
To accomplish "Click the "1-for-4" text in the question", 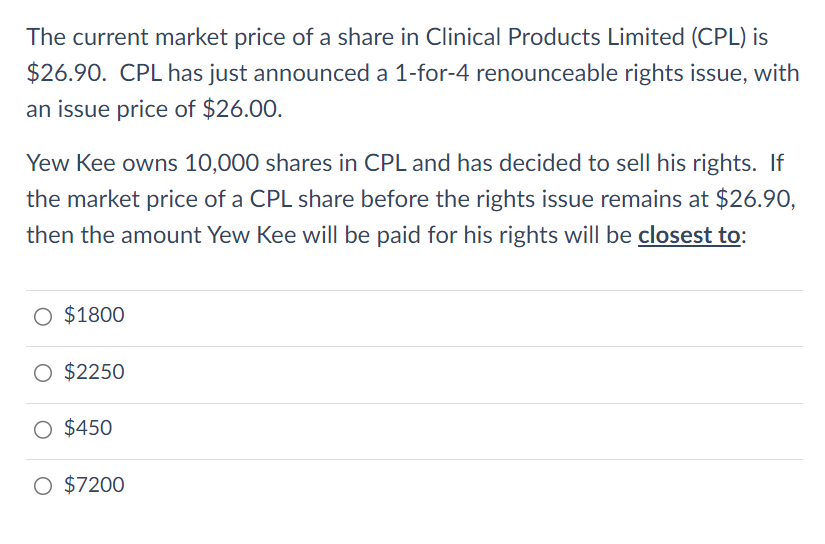I will tap(431, 73).
